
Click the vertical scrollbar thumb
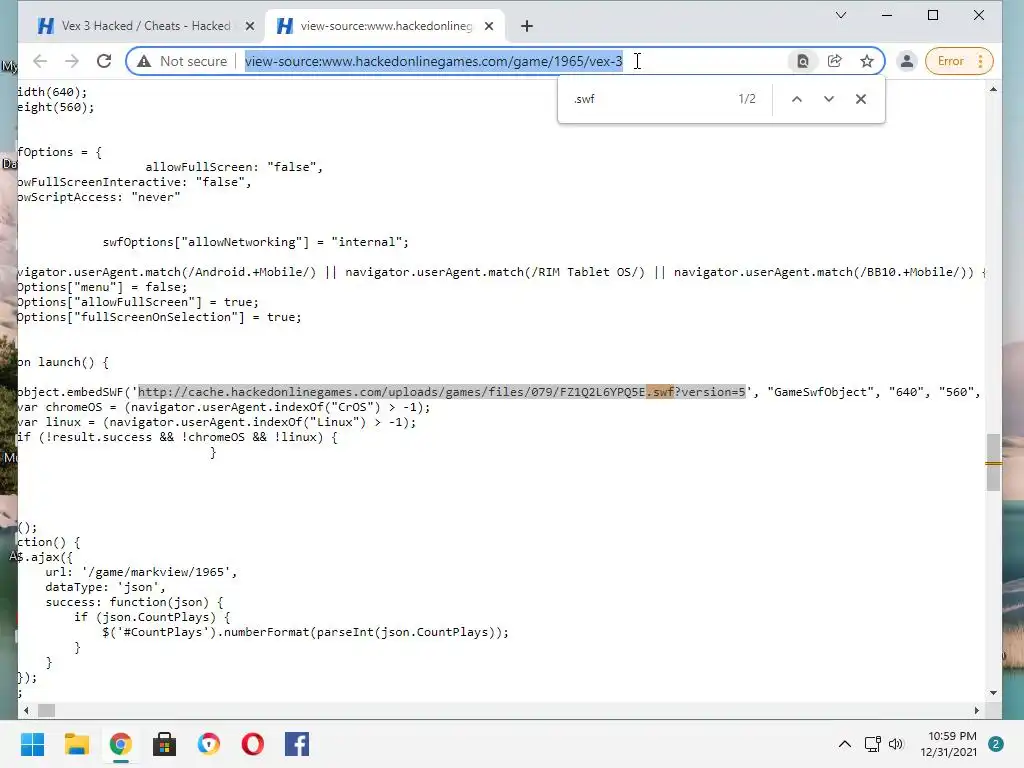click(x=993, y=462)
